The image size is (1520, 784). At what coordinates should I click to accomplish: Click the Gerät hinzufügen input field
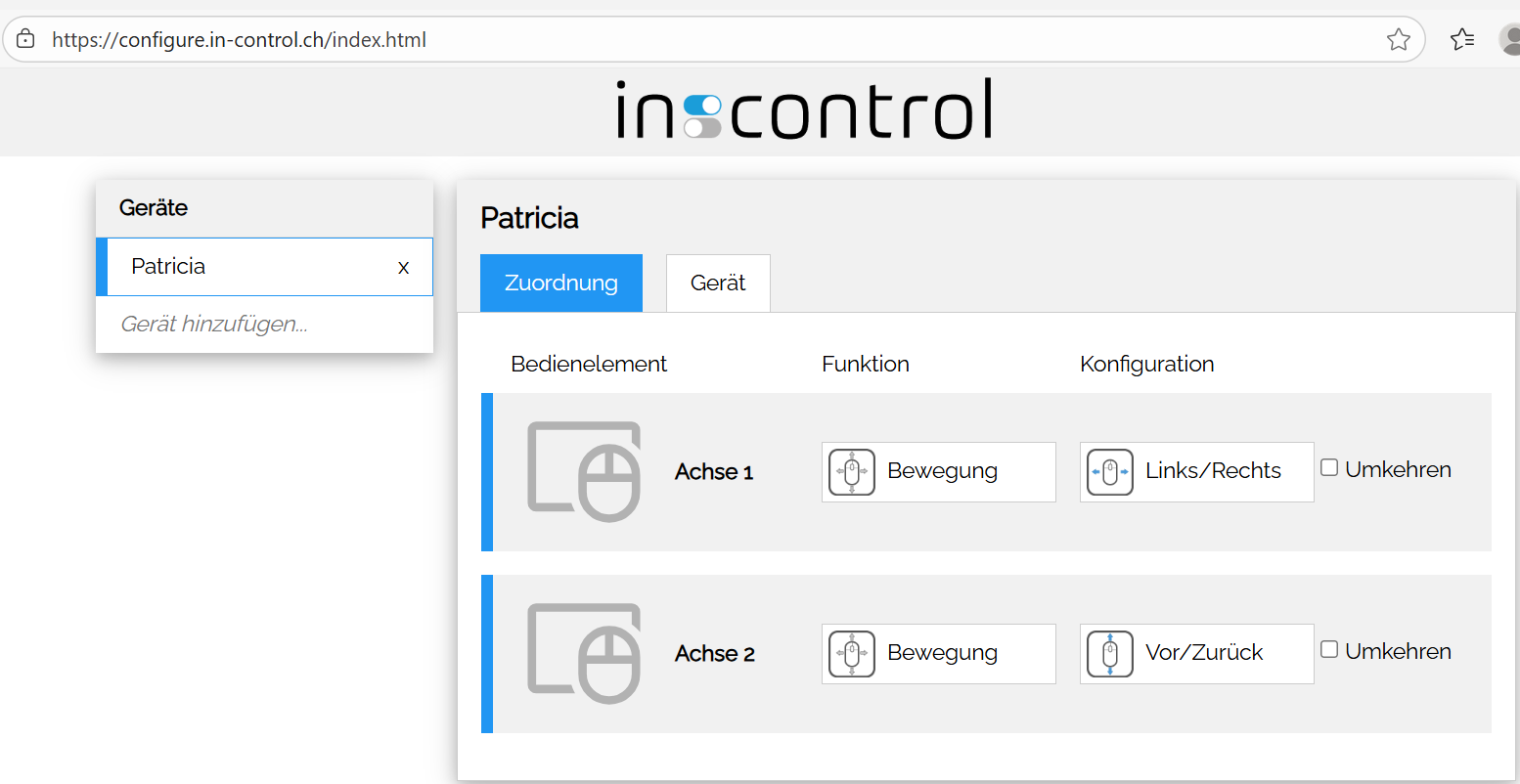[x=215, y=325]
